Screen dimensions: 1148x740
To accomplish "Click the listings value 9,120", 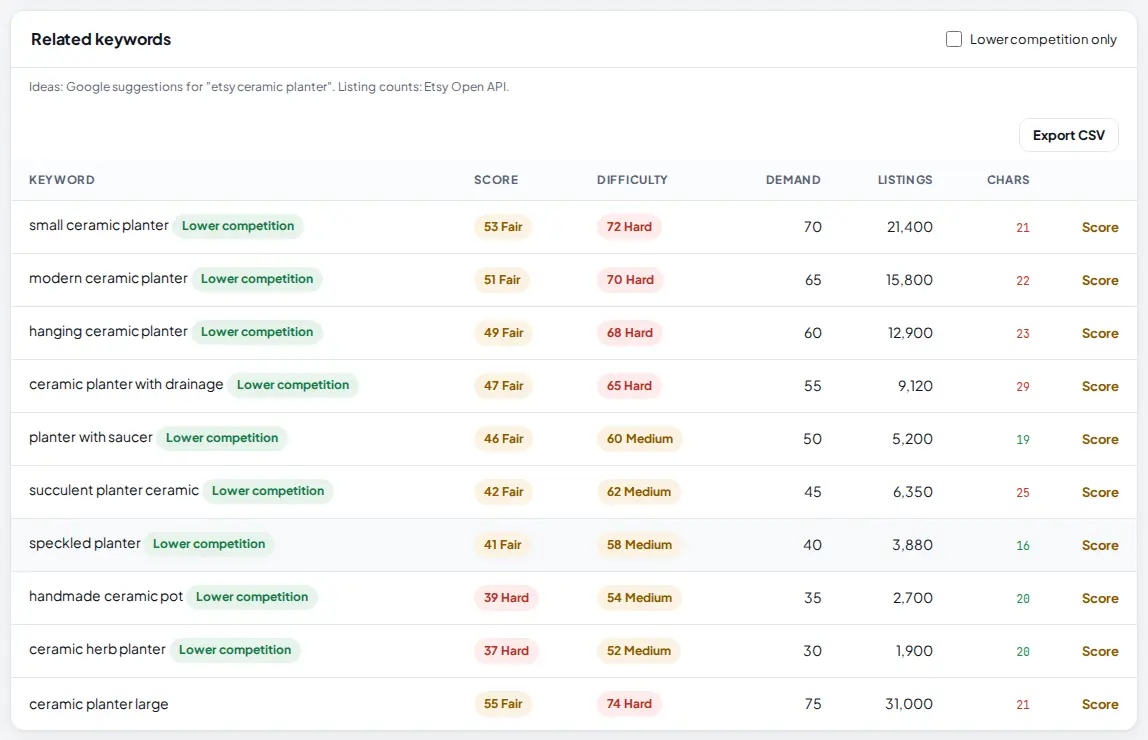I will pyautogui.click(x=915, y=386).
